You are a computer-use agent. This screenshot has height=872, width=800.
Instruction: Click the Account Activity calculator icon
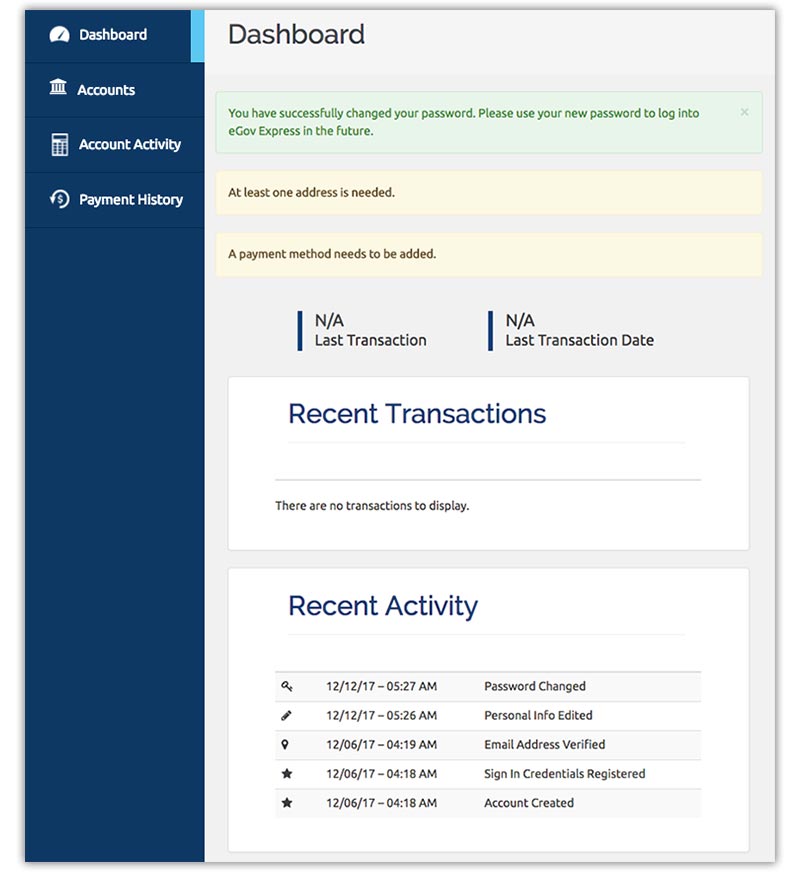(x=59, y=145)
